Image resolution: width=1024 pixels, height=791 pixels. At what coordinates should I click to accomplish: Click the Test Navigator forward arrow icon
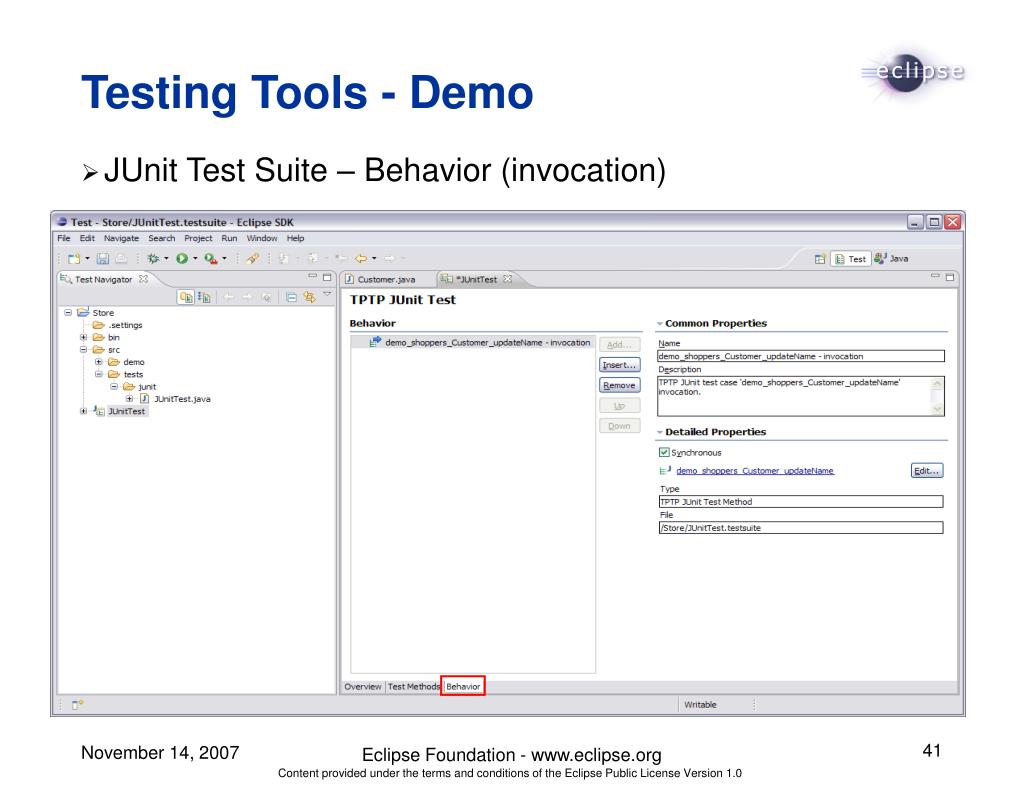247,297
